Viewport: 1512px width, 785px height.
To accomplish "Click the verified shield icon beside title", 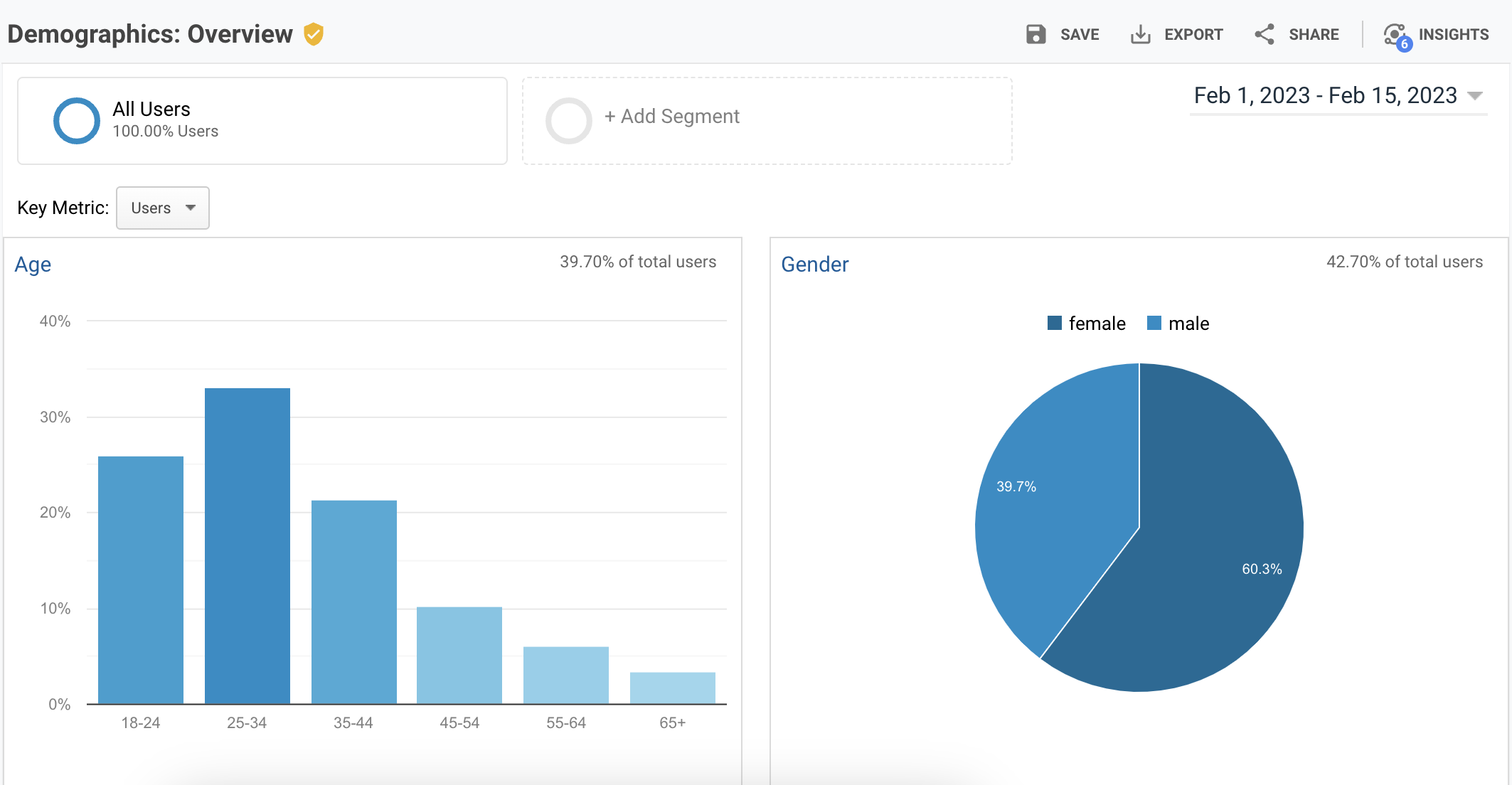I will [x=314, y=34].
